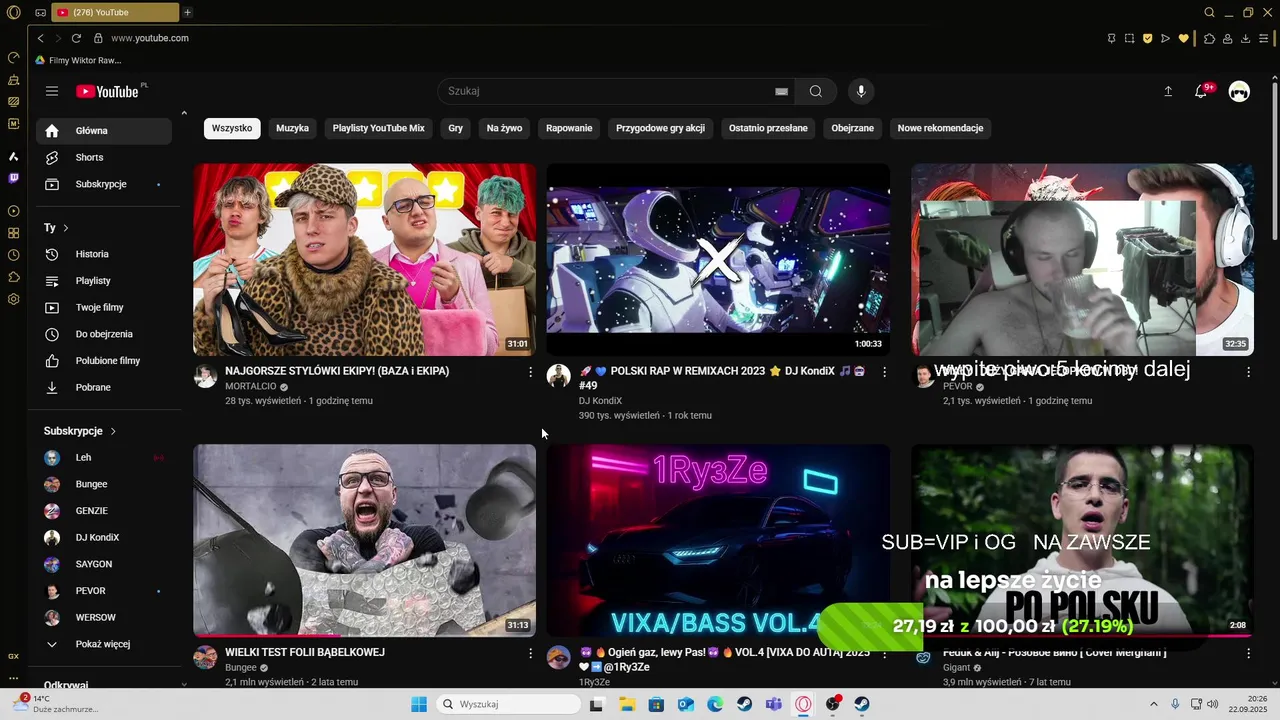Viewport: 1280px width, 720px height.
Task: Select 'Nowe rekomendacje' chip
Action: tap(940, 128)
